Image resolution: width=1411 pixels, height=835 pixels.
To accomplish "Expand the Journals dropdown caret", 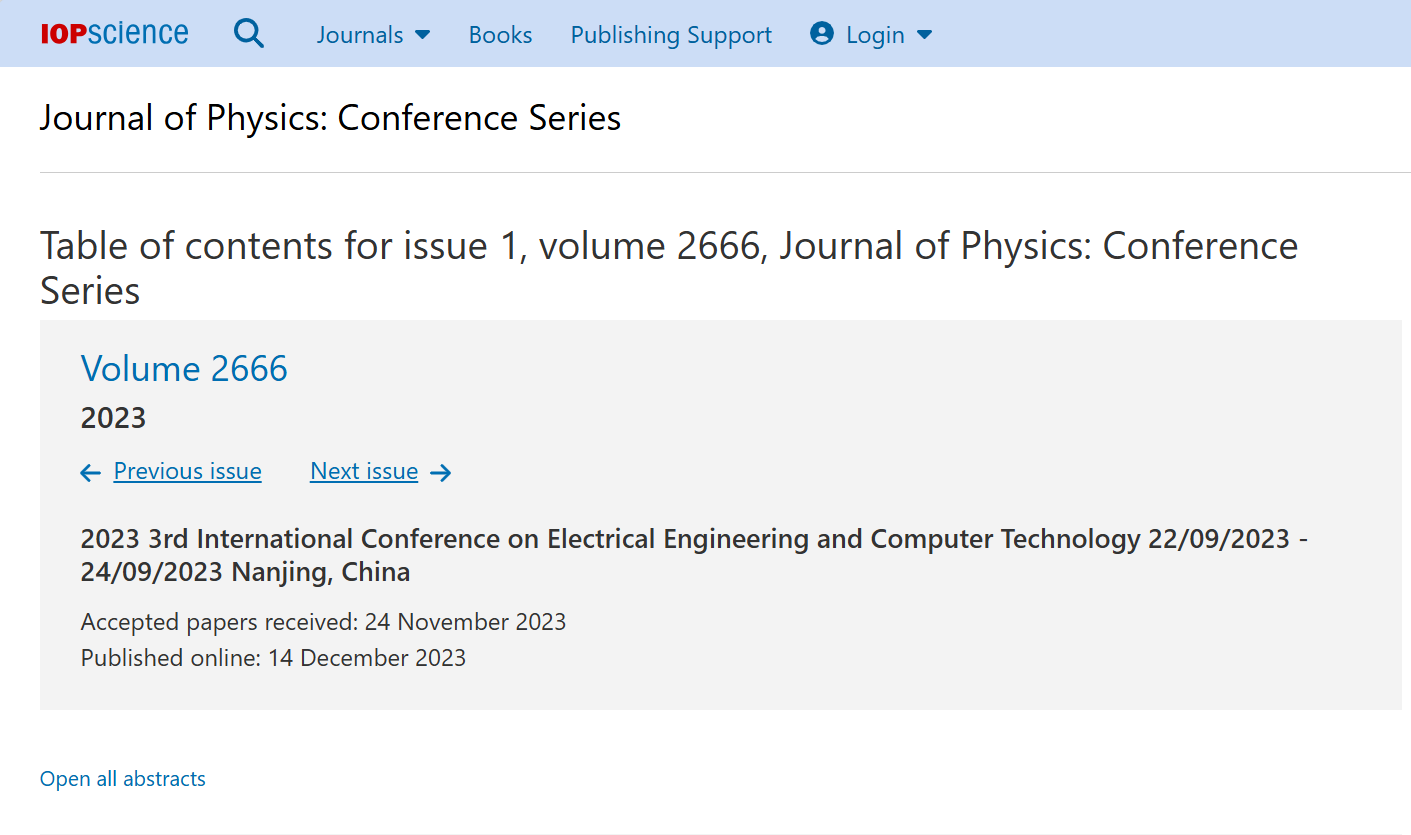I will point(423,35).
